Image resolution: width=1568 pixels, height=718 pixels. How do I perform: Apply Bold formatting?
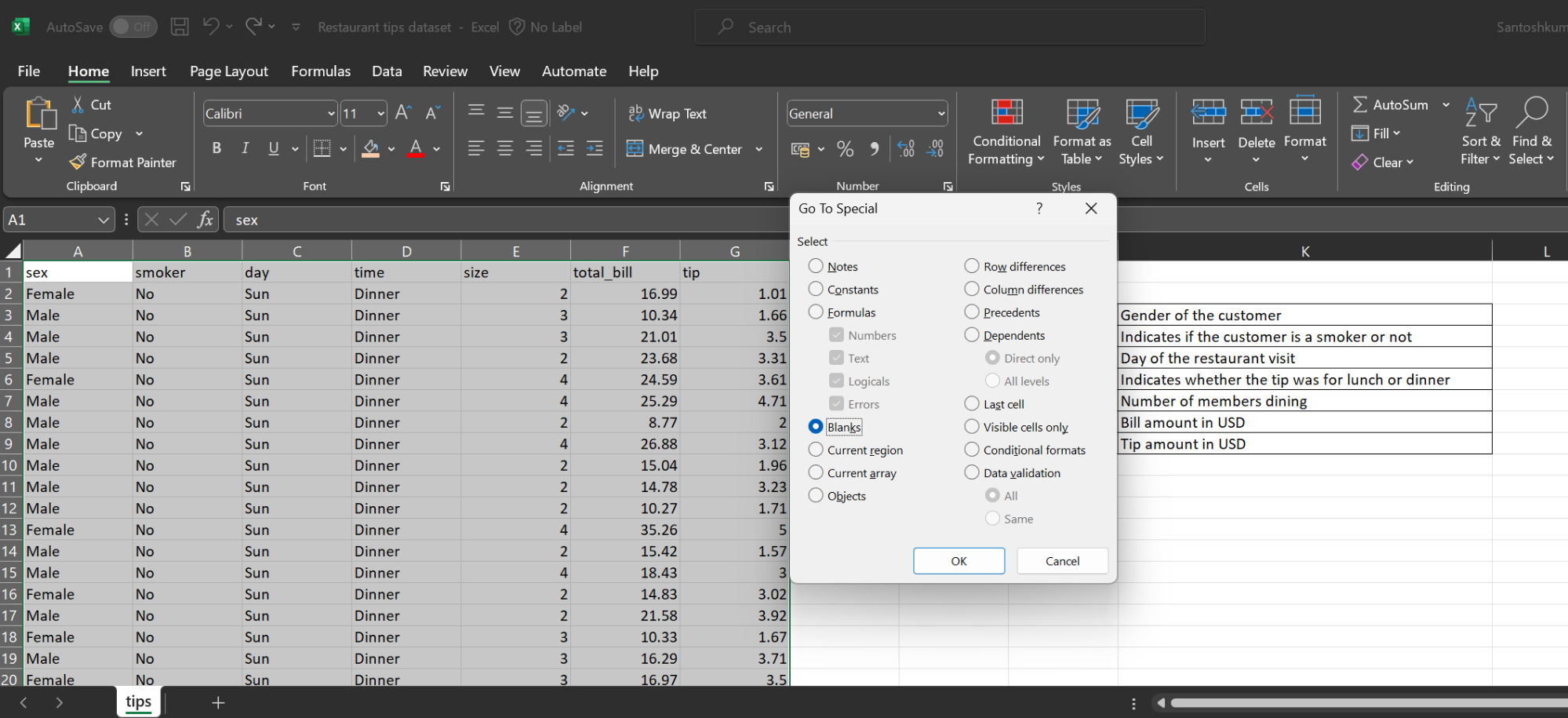[216, 148]
